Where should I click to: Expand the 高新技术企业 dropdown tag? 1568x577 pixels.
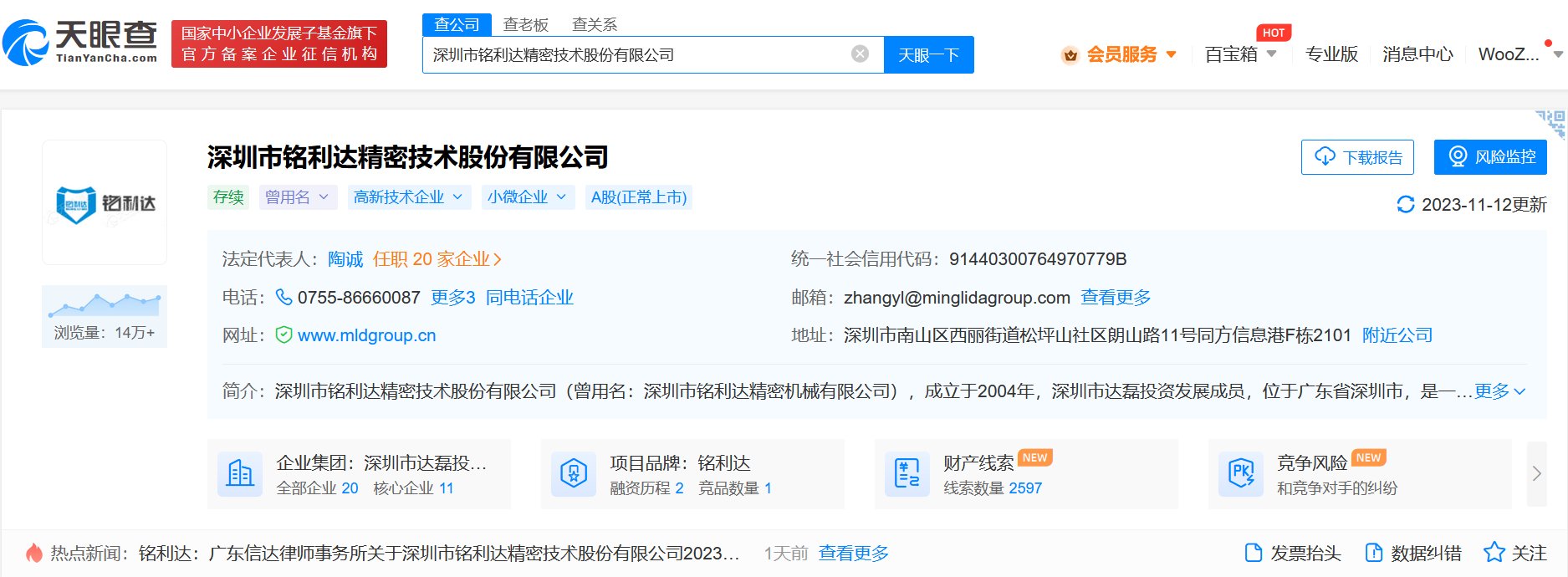click(409, 197)
